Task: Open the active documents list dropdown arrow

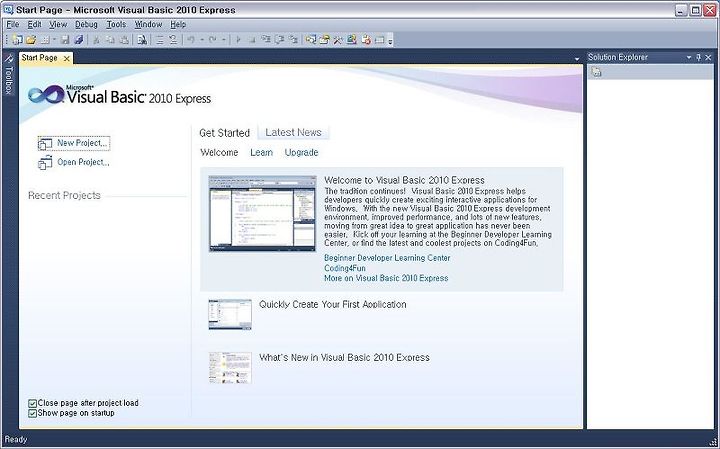Action: pos(577,59)
